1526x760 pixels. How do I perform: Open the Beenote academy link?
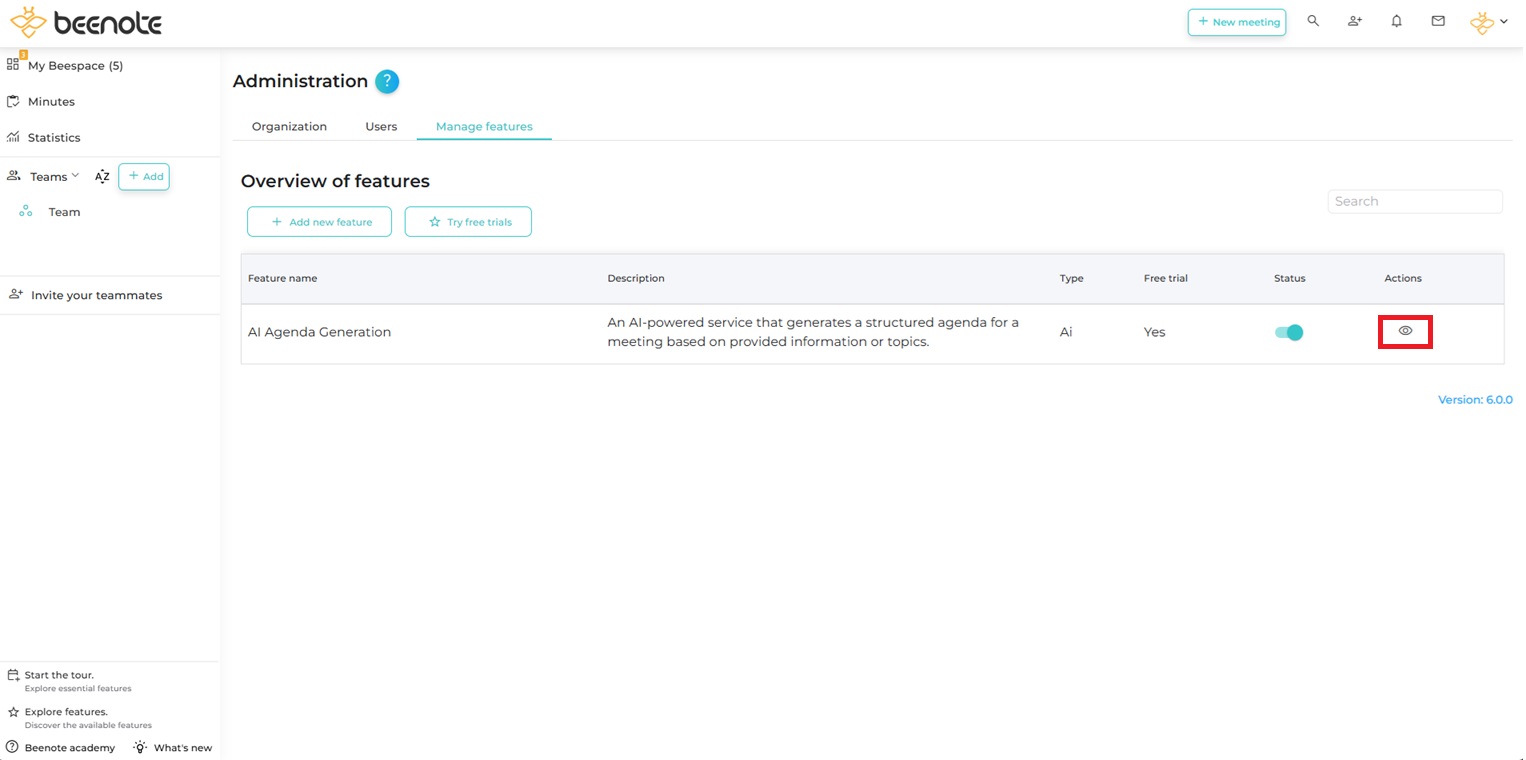[69, 748]
